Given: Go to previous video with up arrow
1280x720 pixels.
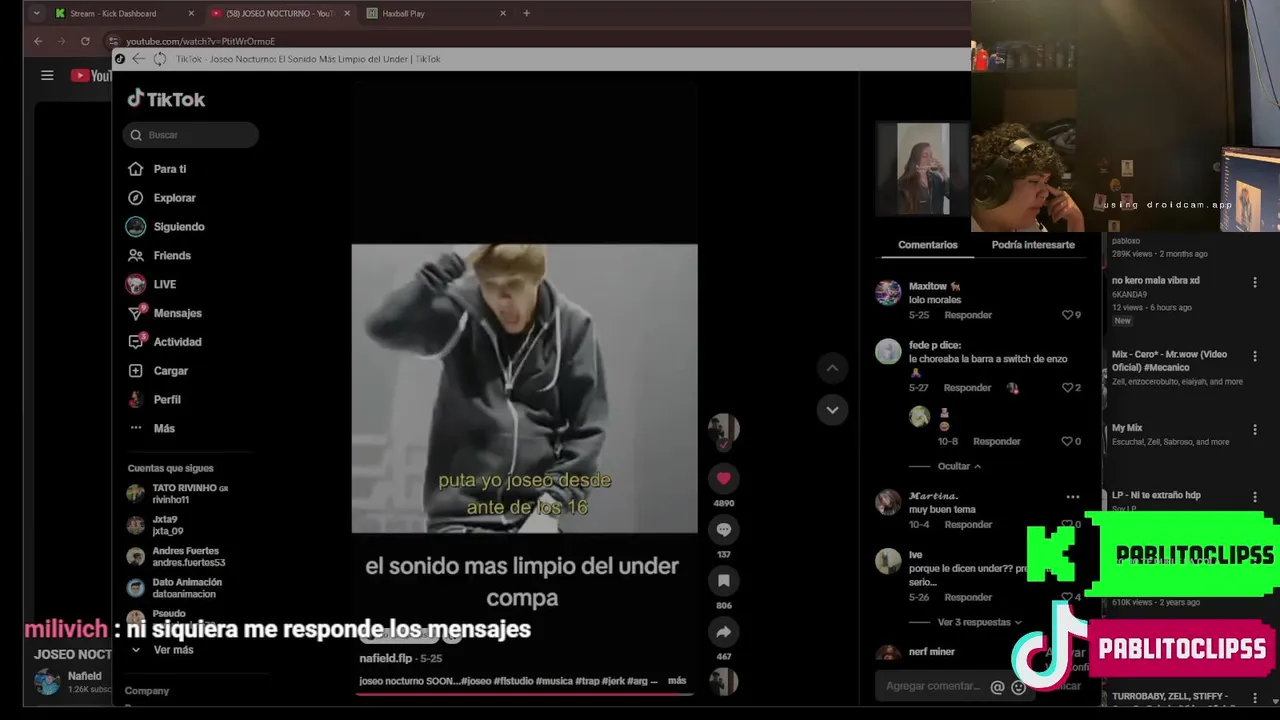Looking at the screenshot, I should coord(832,368).
